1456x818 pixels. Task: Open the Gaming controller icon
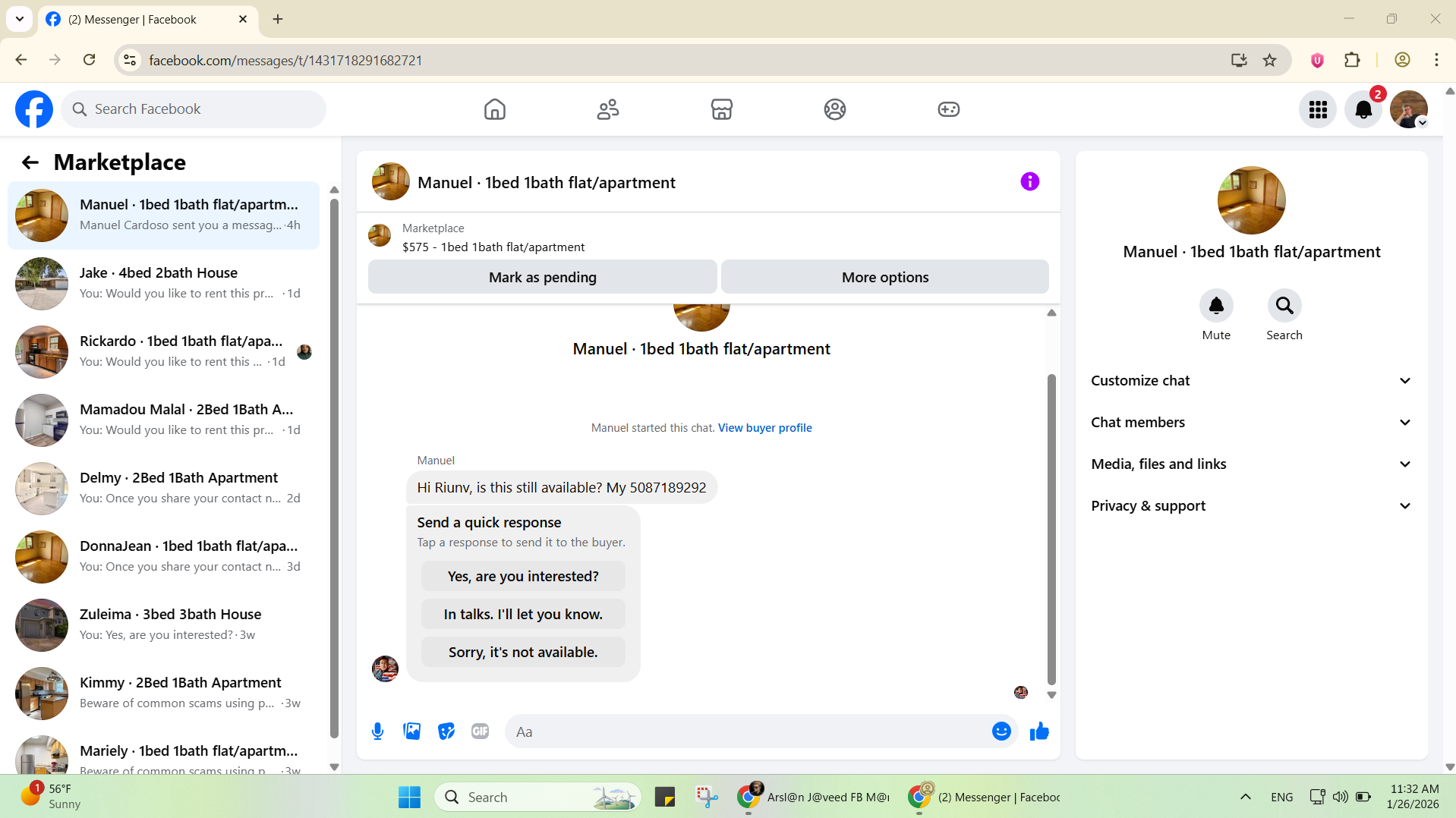pyautogui.click(x=949, y=109)
